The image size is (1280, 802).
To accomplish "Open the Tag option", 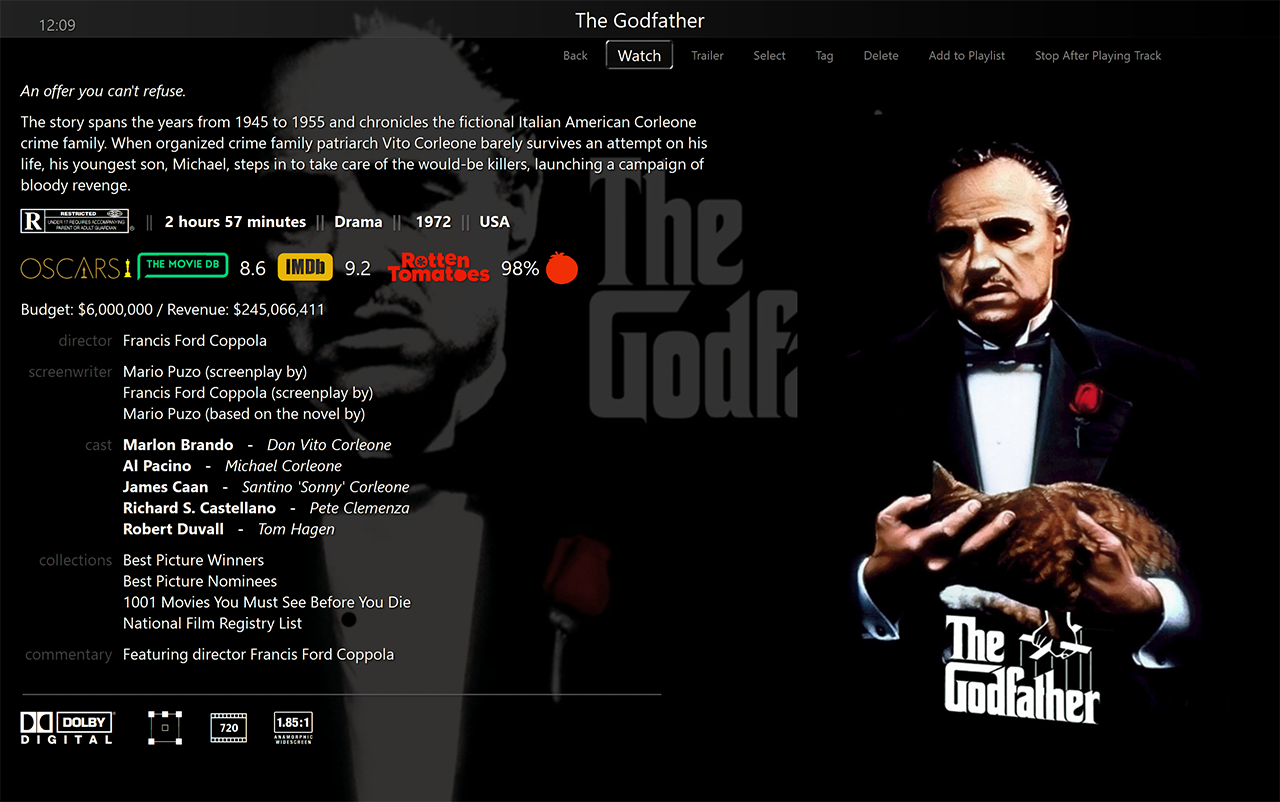I will coord(824,56).
